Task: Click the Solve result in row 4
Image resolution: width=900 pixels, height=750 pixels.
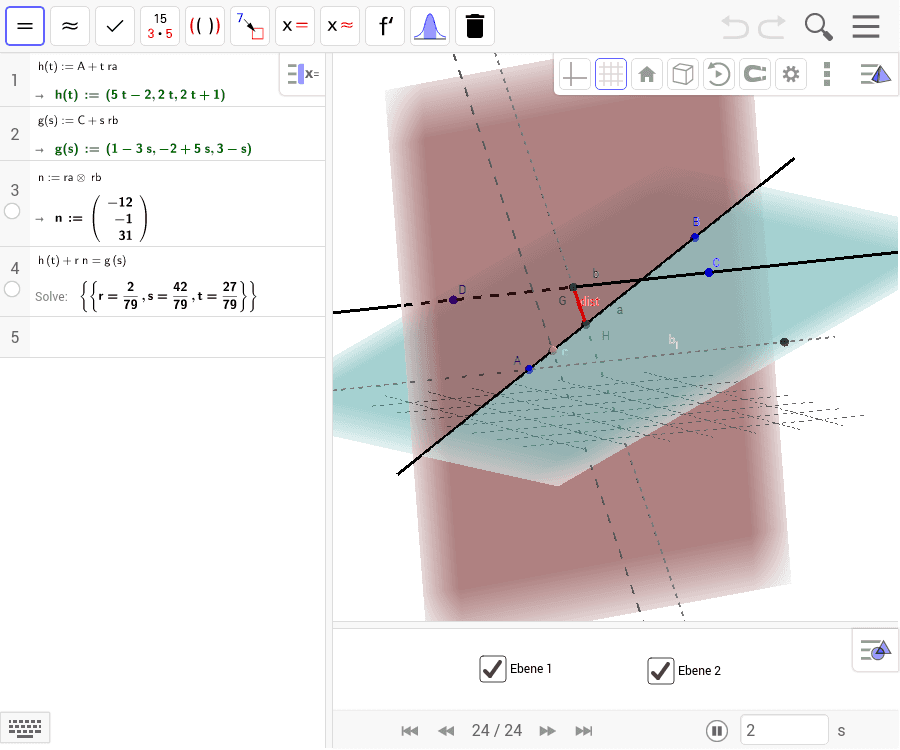Action: coord(169,296)
